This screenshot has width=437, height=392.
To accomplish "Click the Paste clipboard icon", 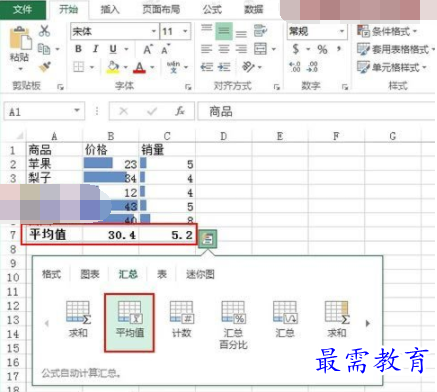I will (x=20, y=38).
